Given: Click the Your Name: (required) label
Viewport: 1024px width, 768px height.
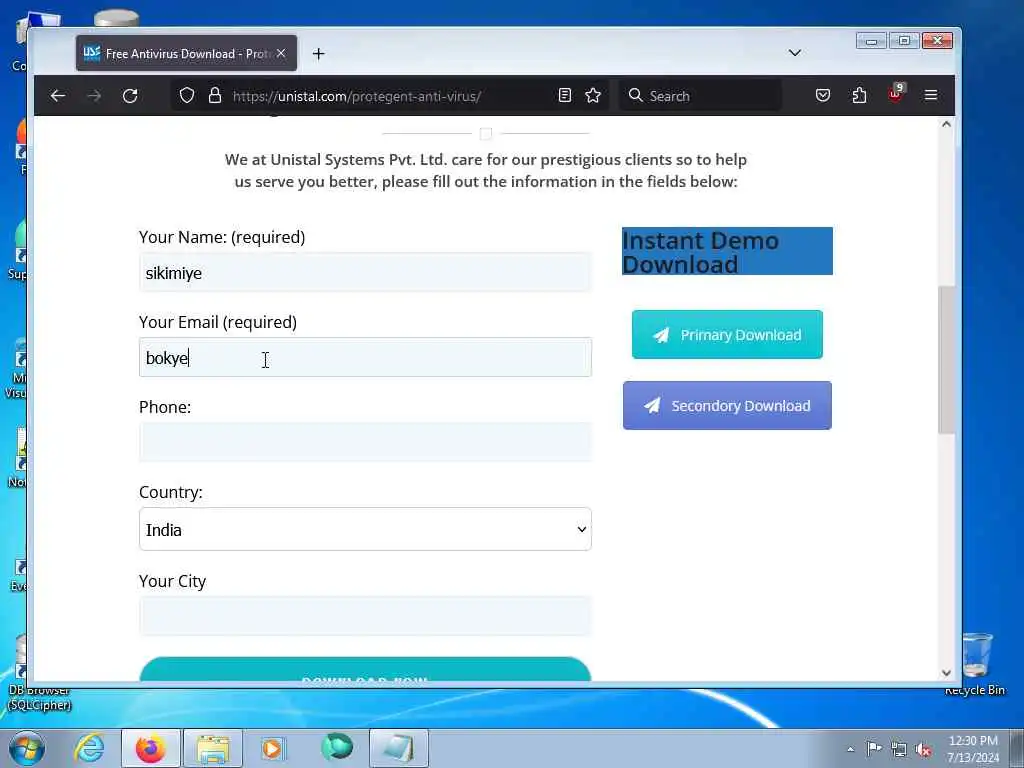Looking at the screenshot, I should click(x=222, y=237).
